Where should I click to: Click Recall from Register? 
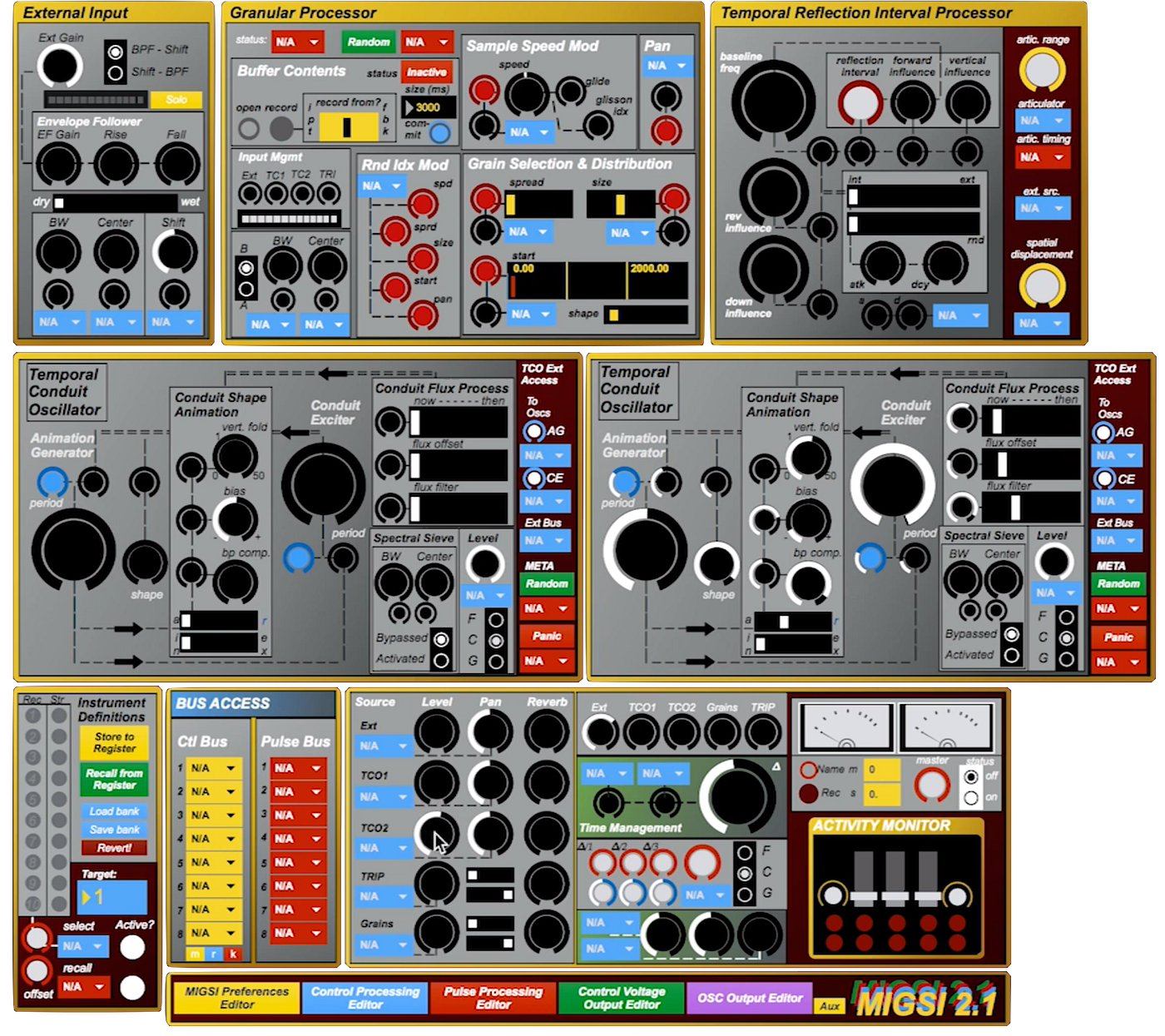click(x=114, y=779)
